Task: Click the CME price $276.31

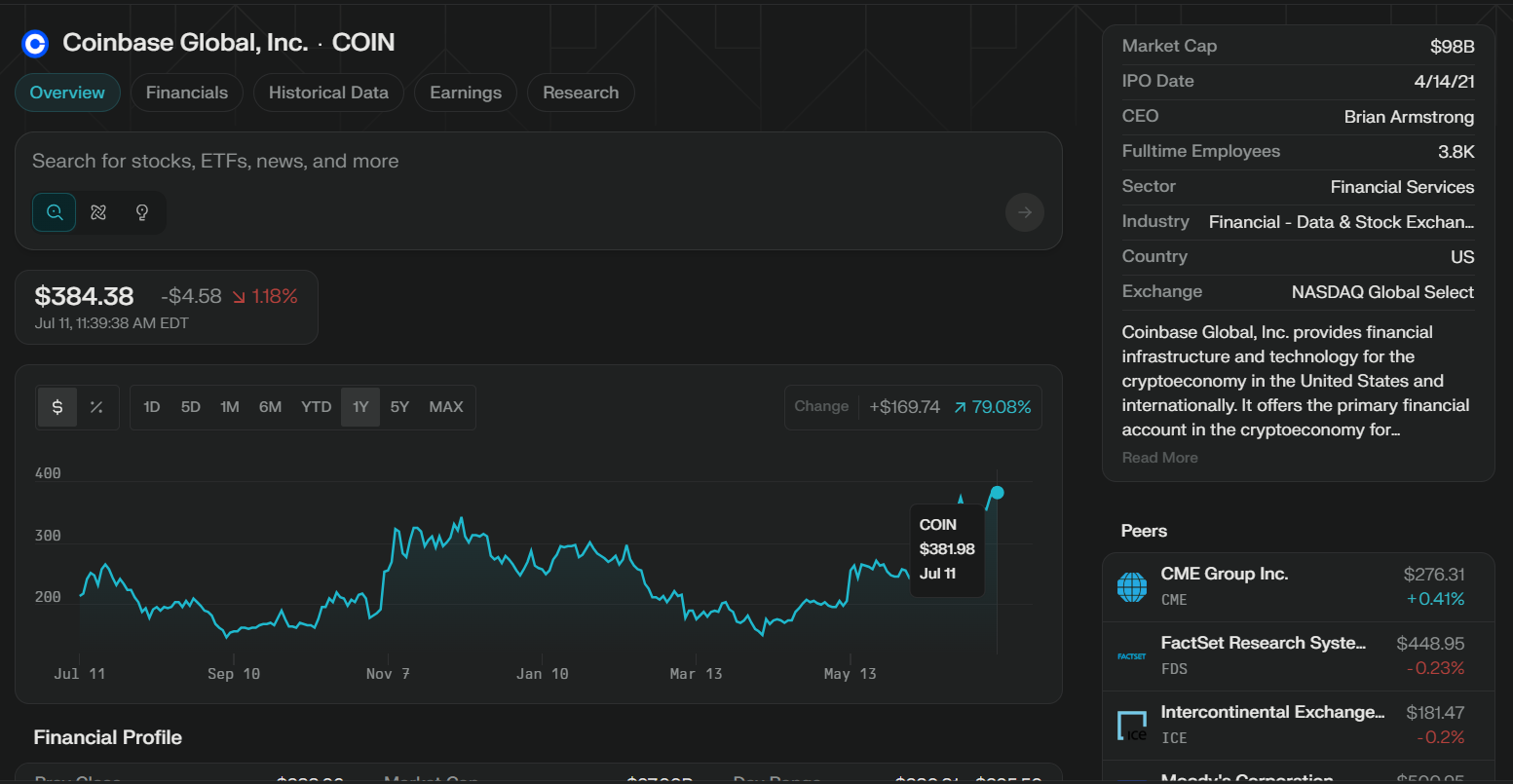Action: (x=1433, y=575)
